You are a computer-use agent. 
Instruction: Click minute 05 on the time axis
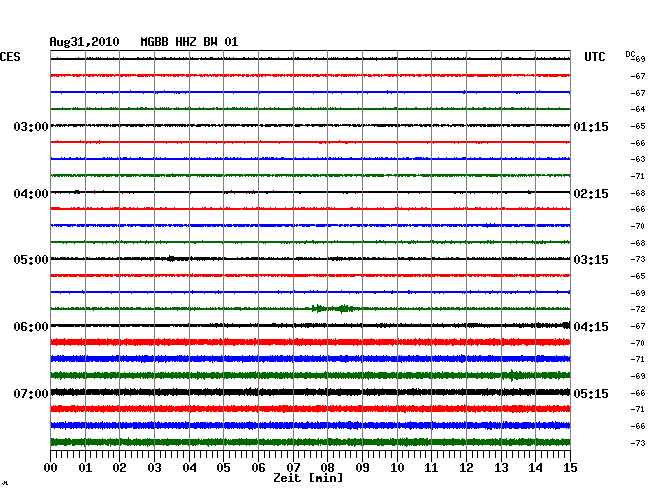coord(223,468)
